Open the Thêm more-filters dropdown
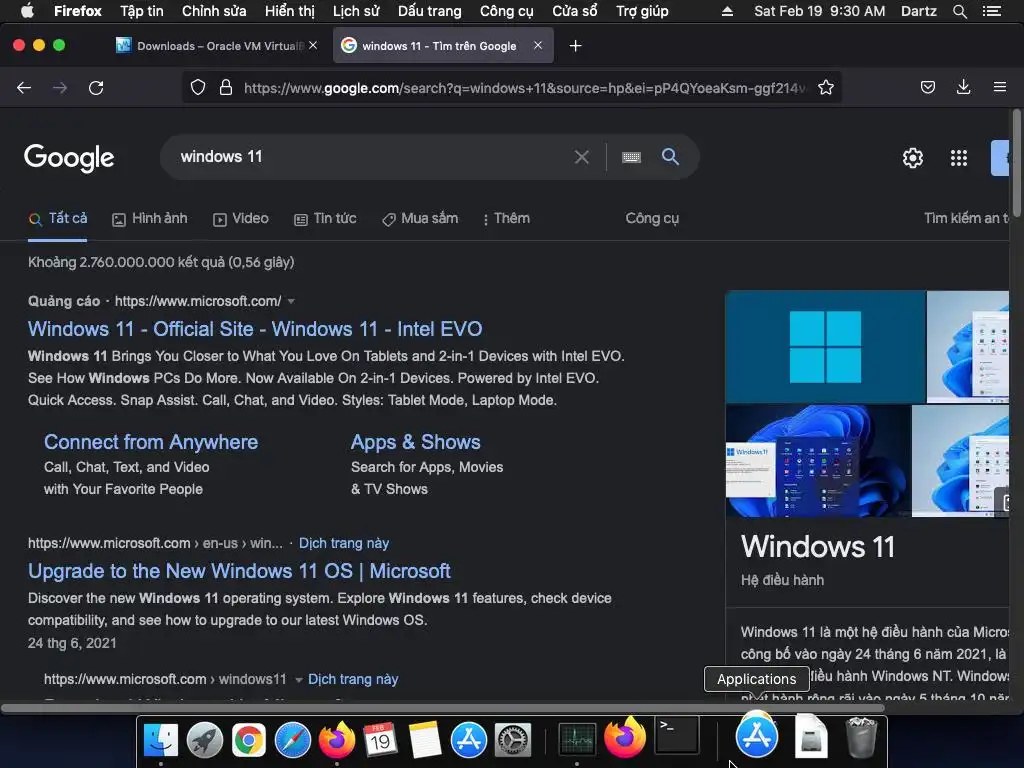 (x=506, y=219)
